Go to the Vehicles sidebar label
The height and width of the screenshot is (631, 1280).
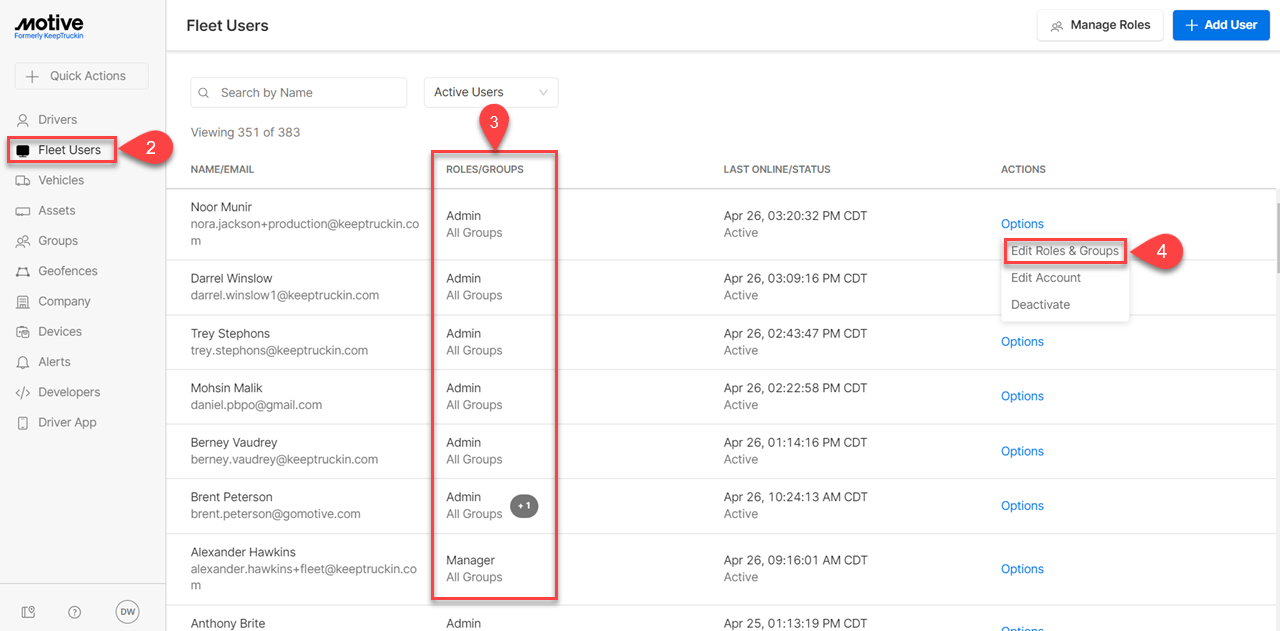61,181
